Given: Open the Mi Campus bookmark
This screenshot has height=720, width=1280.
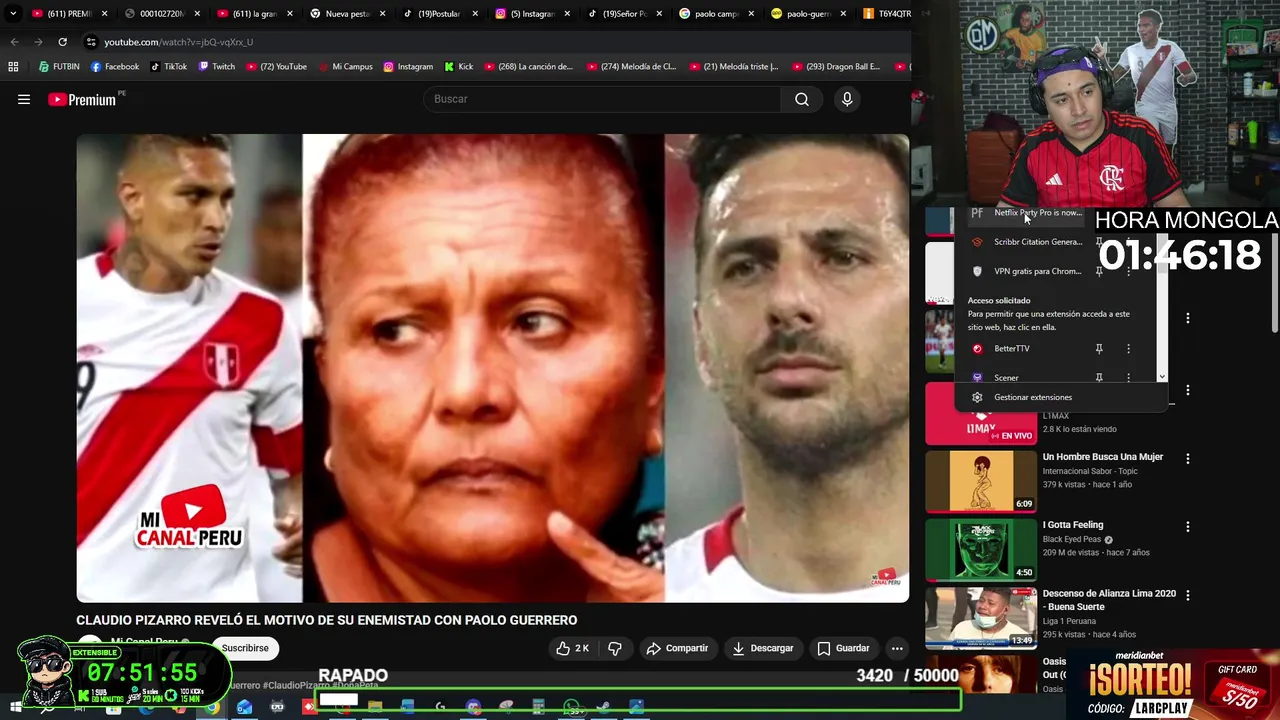Looking at the screenshot, I should [x=345, y=67].
